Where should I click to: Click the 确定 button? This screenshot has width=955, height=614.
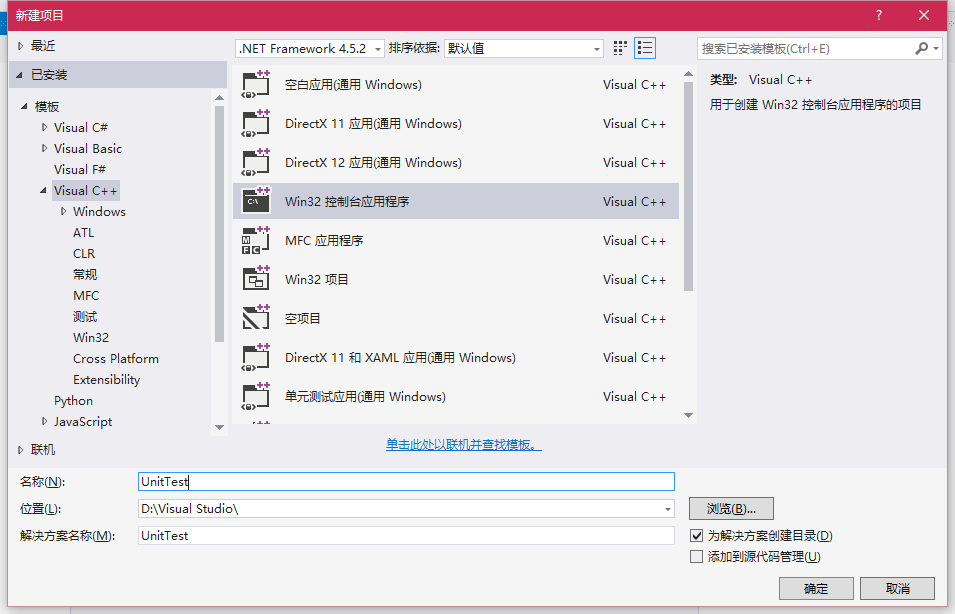click(816, 588)
